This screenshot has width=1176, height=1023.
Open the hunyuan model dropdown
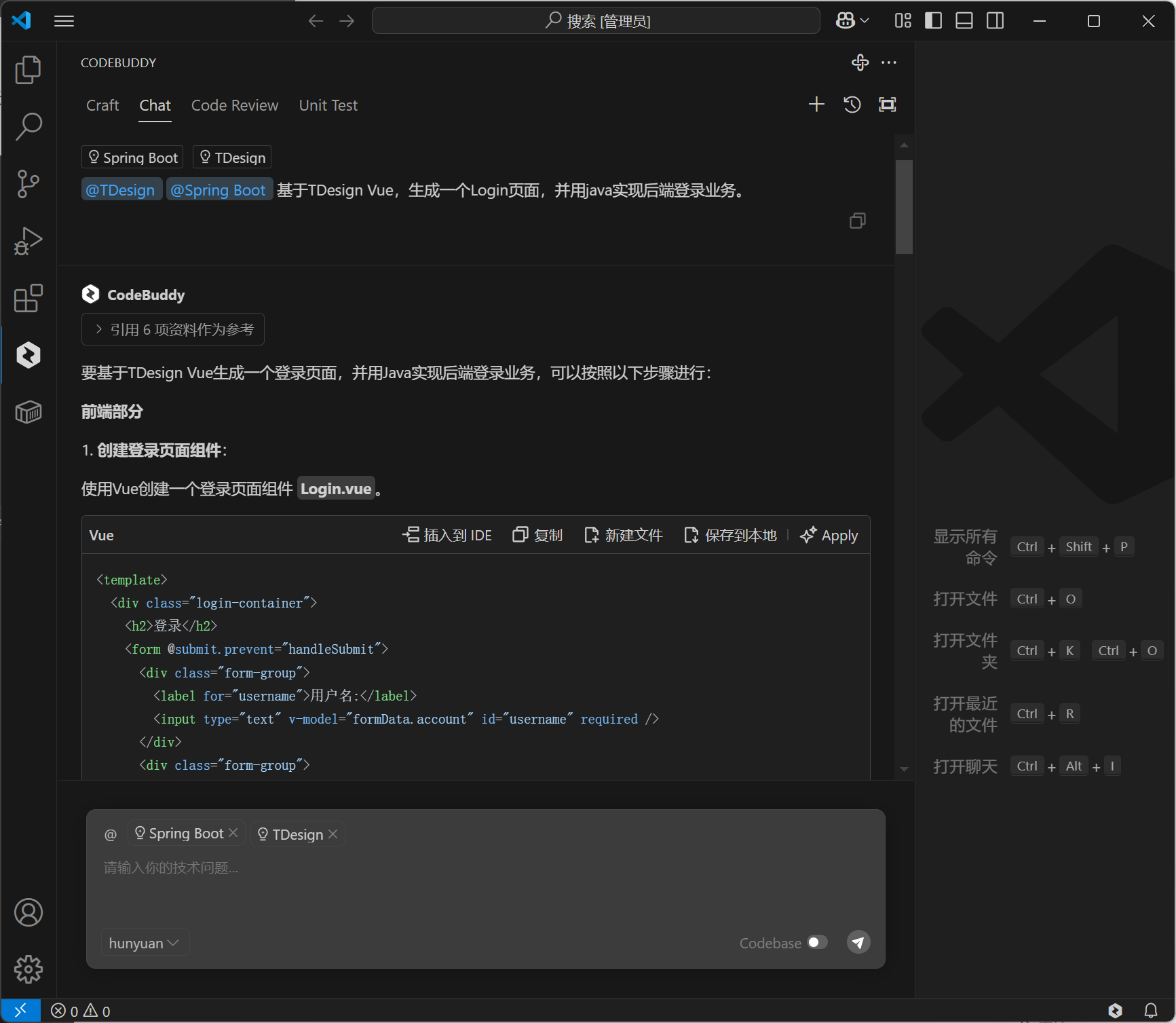coord(144,943)
